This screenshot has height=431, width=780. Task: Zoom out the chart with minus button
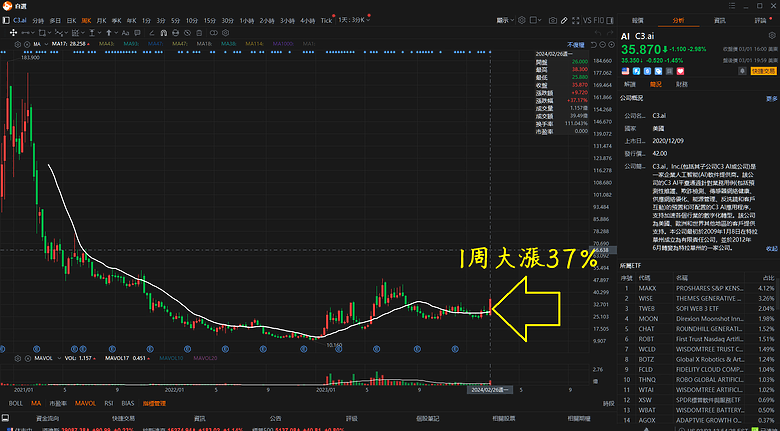[602, 45]
